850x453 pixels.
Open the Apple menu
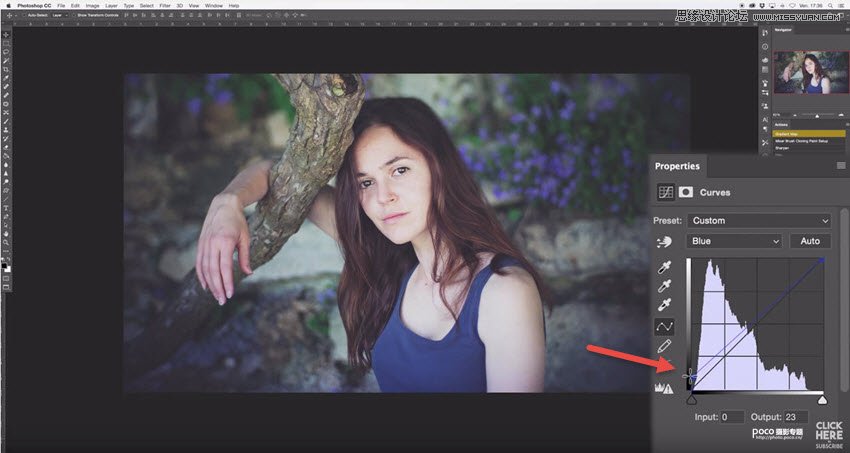8,5
